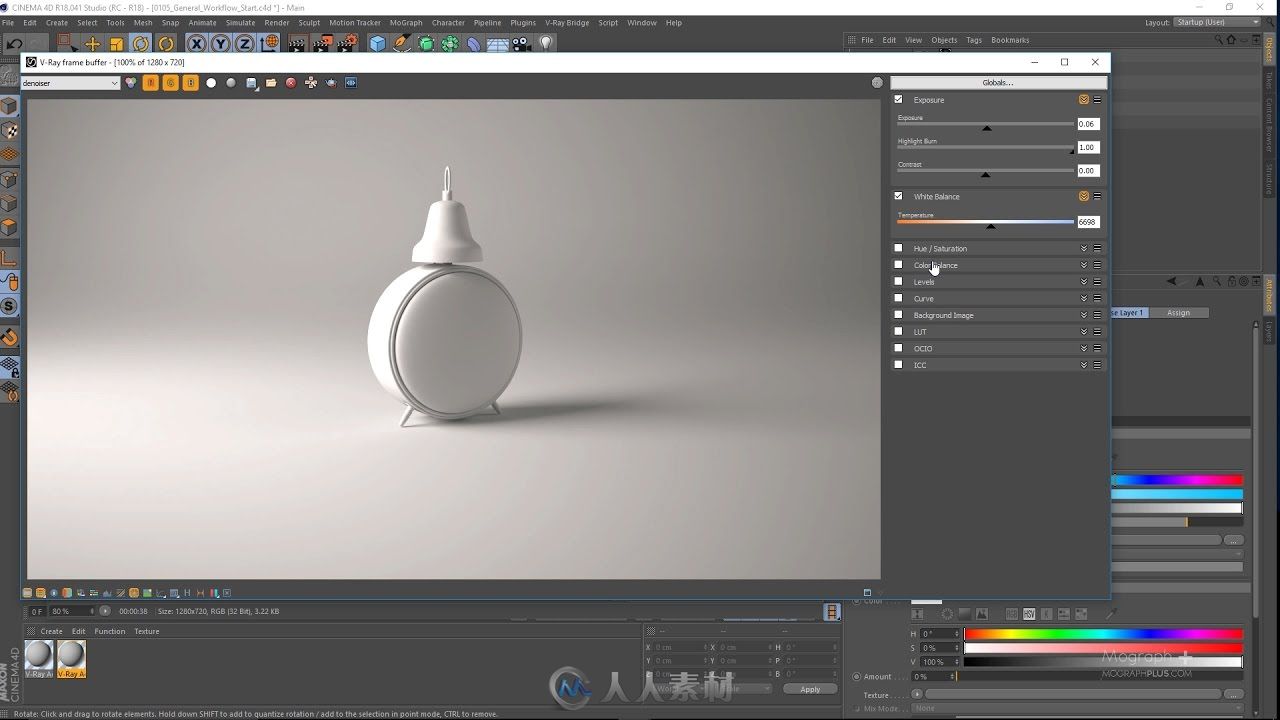Image resolution: width=1280 pixels, height=720 pixels.
Task: Expand the Background Image rollout
Action: pos(1084,315)
